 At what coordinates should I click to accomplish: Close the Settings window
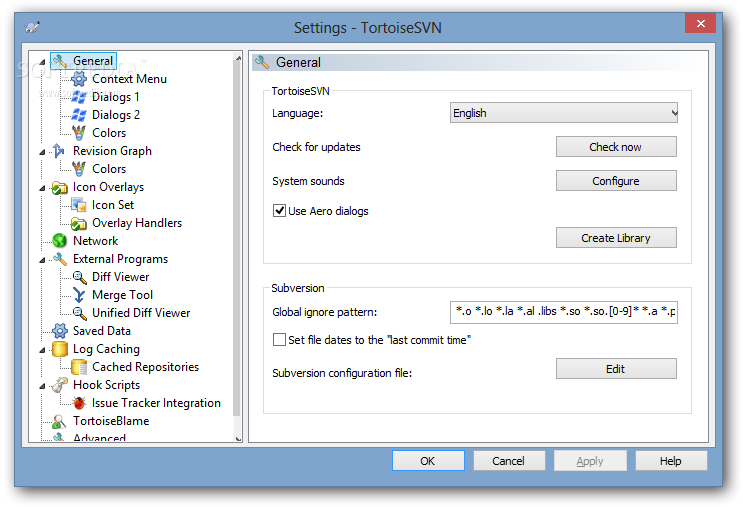tap(700, 23)
